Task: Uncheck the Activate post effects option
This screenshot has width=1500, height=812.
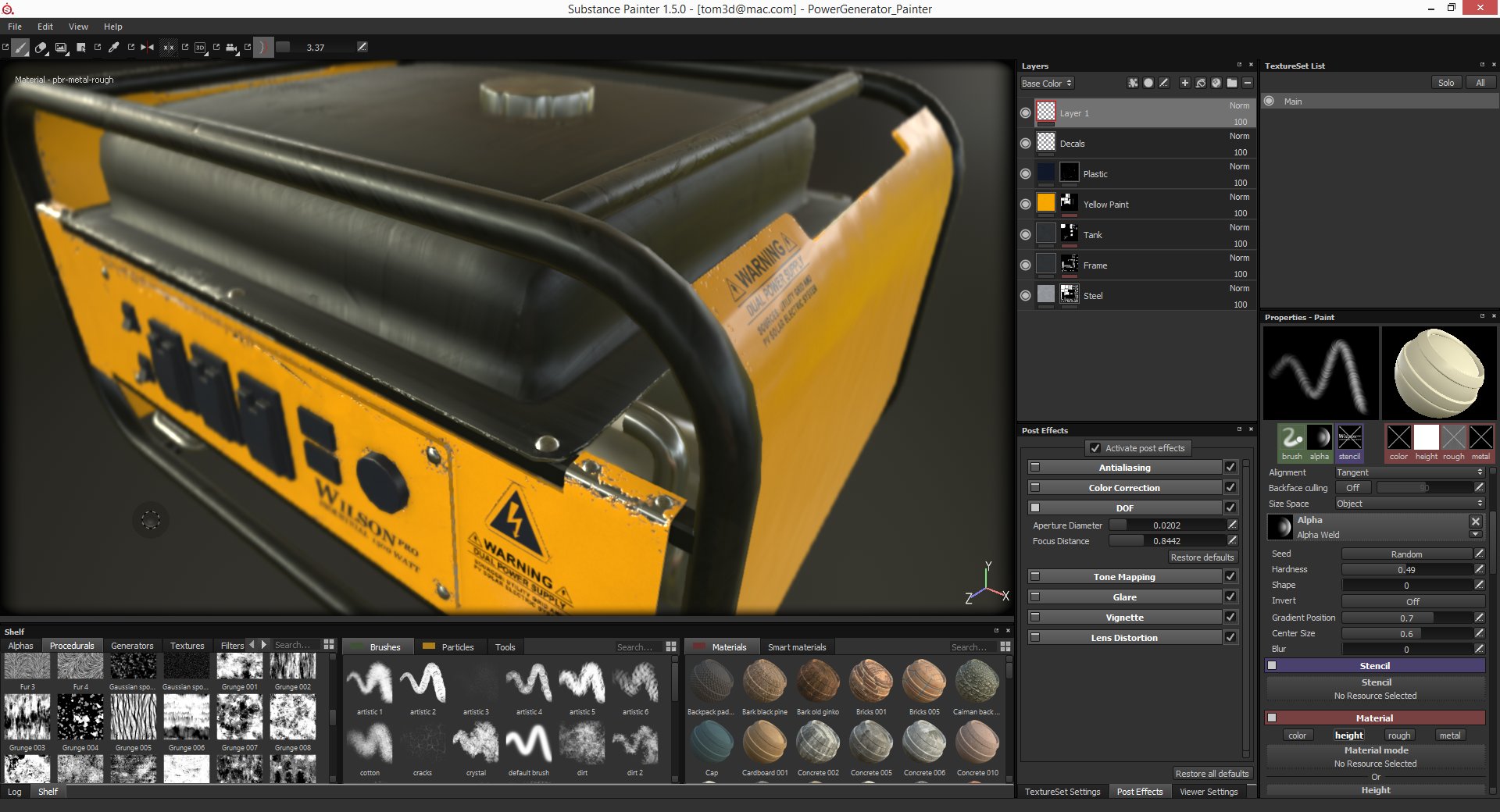Action: pyautogui.click(x=1095, y=447)
